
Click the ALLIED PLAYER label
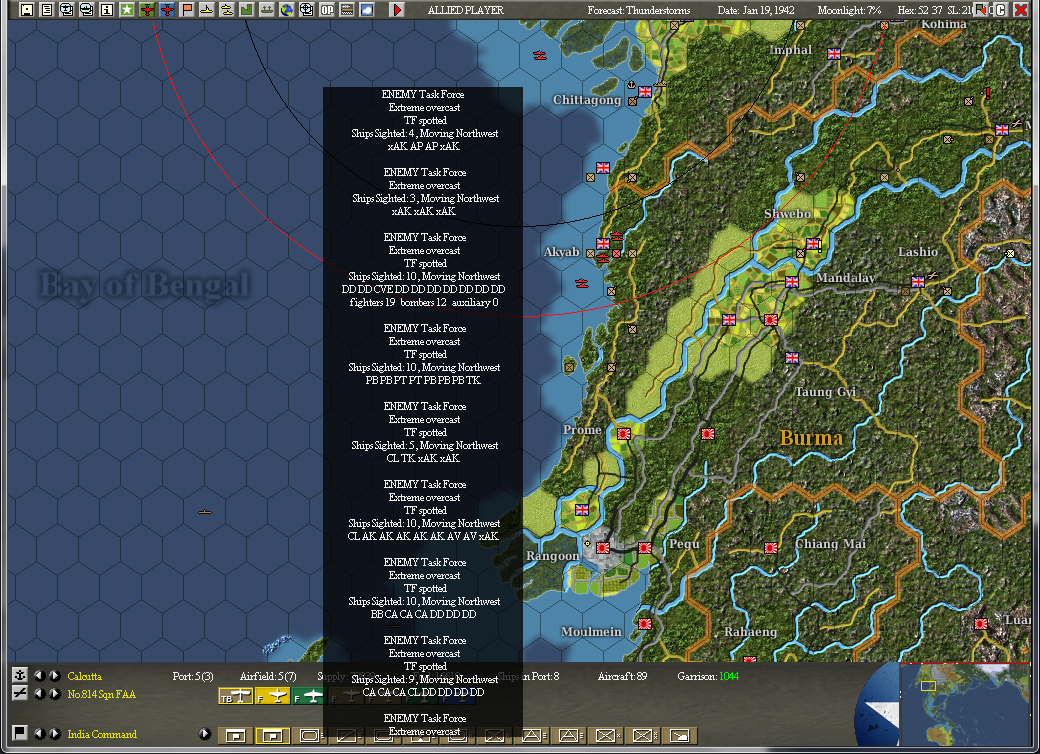pyautogui.click(x=465, y=10)
